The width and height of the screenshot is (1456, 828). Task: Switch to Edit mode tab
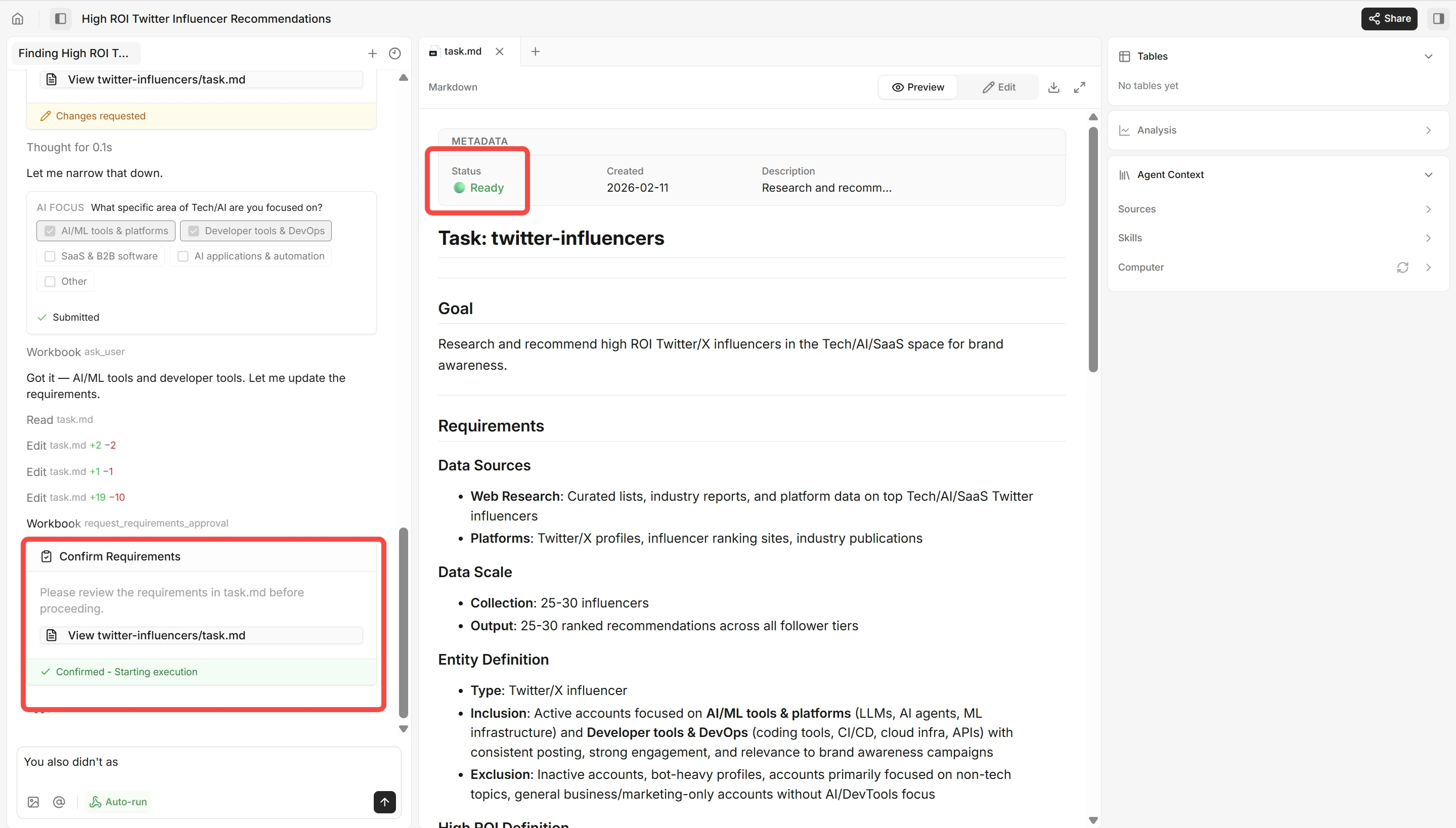[x=999, y=87]
